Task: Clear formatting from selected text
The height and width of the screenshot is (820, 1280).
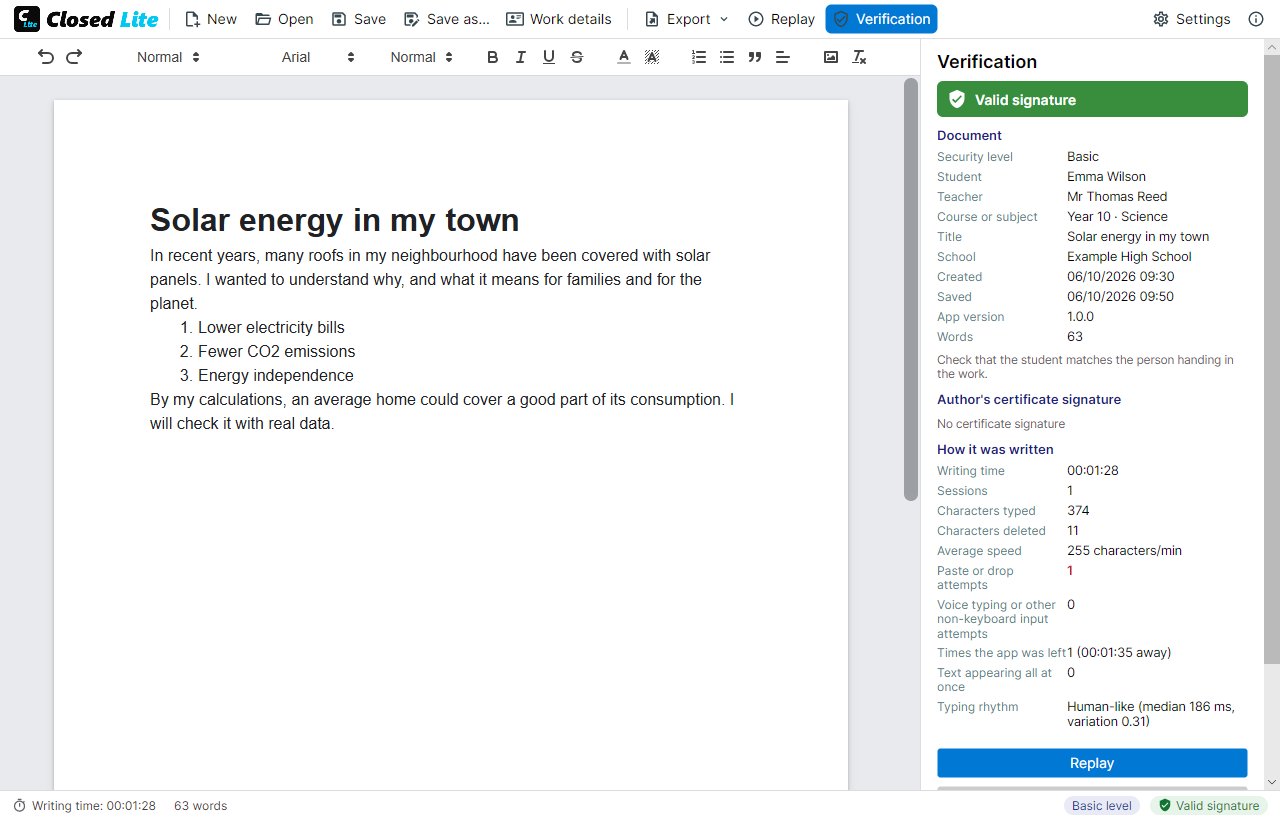Action: [859, 57]
